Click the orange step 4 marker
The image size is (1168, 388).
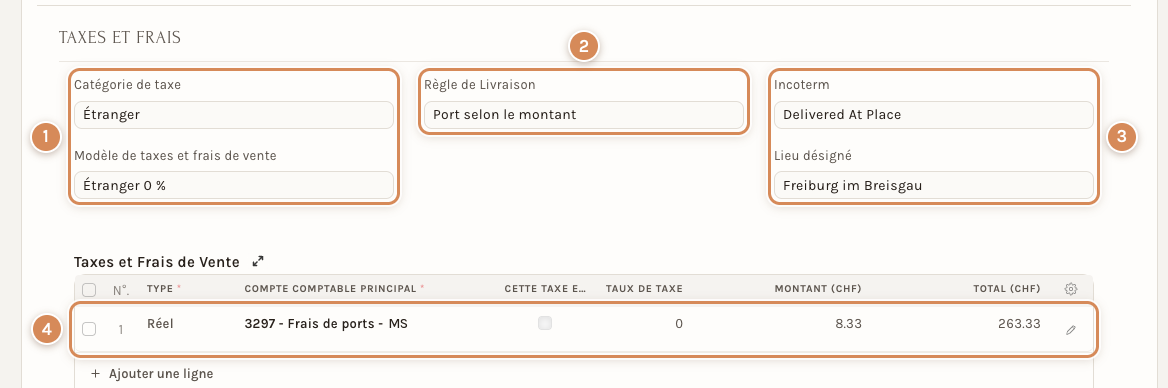(47, 330)
